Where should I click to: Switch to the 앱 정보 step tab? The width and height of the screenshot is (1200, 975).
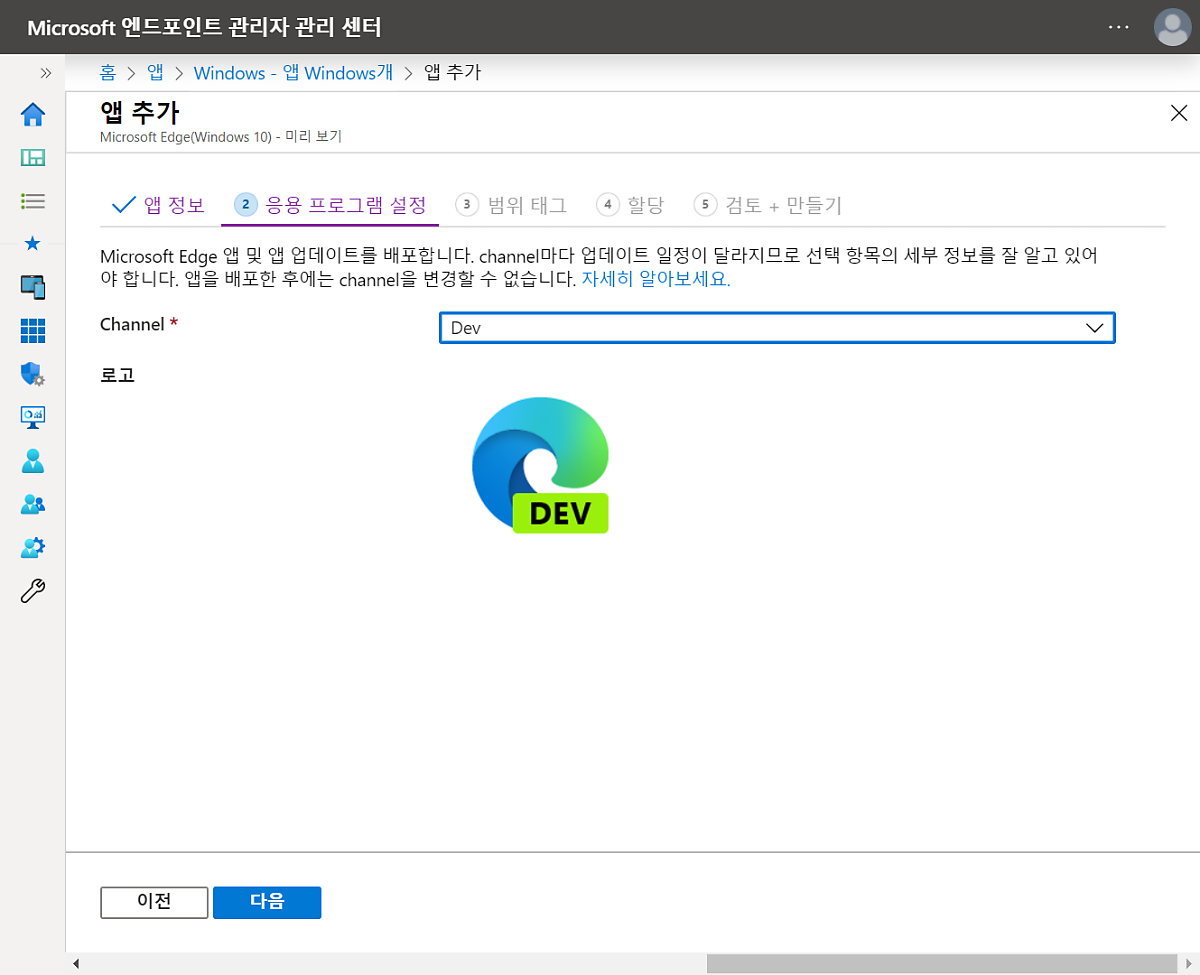pyautogui.click(x=159, y=205)
